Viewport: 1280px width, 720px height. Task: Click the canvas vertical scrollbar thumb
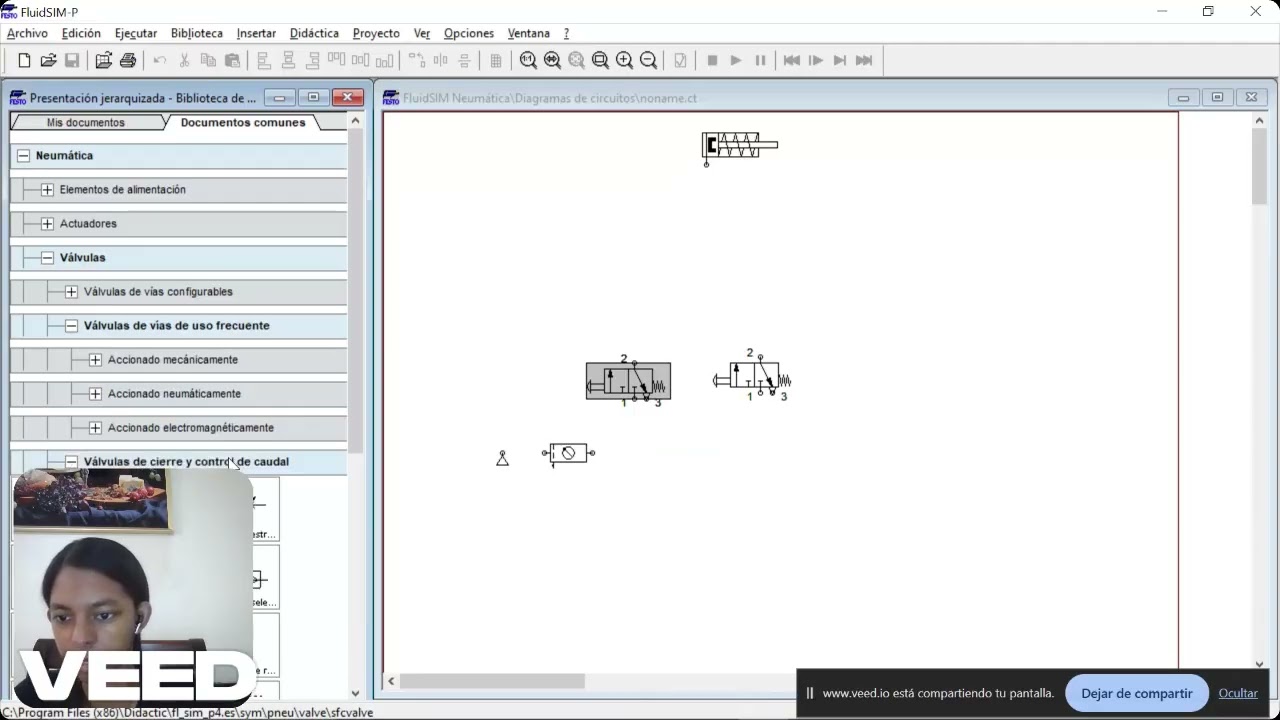coord(1259,167)
